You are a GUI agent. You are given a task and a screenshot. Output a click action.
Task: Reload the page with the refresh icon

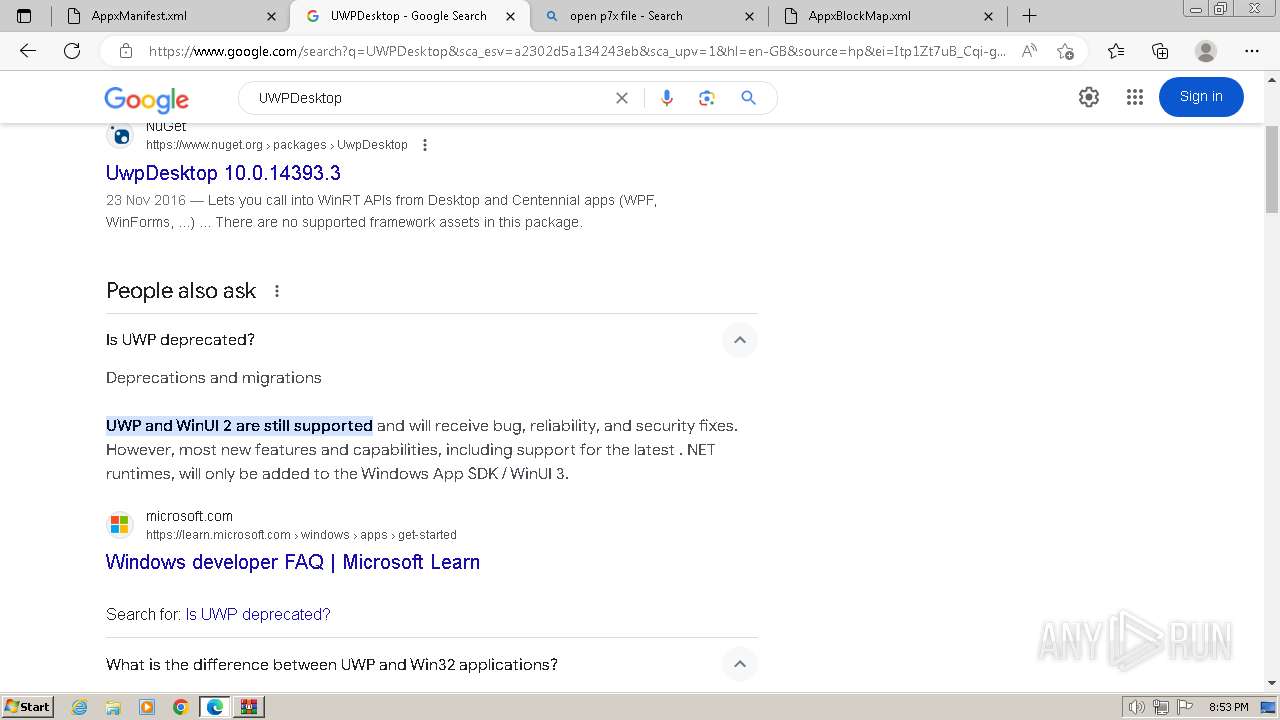(x=72, y=51)
